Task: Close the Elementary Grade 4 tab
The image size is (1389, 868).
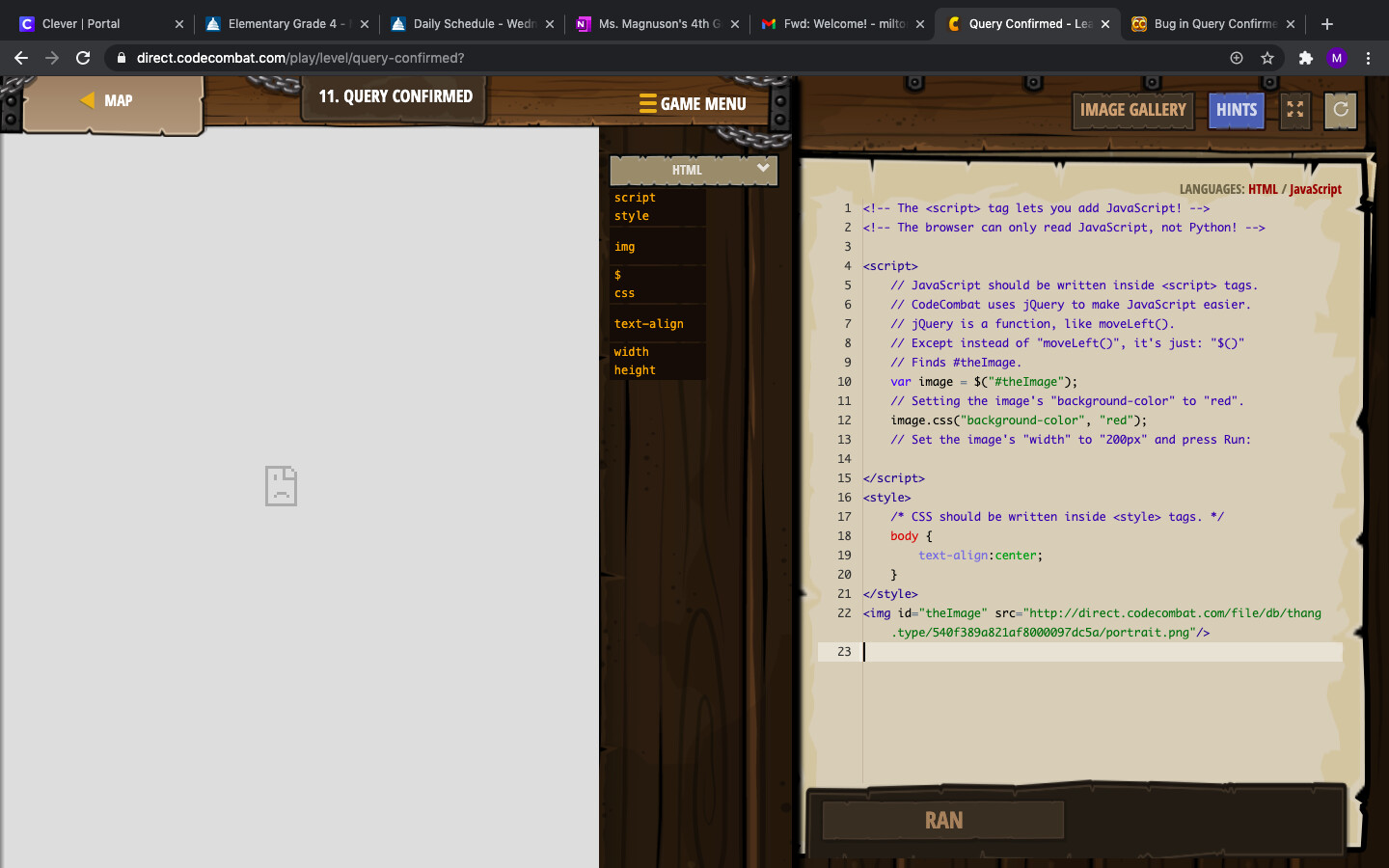Action: tap(365, 24)
